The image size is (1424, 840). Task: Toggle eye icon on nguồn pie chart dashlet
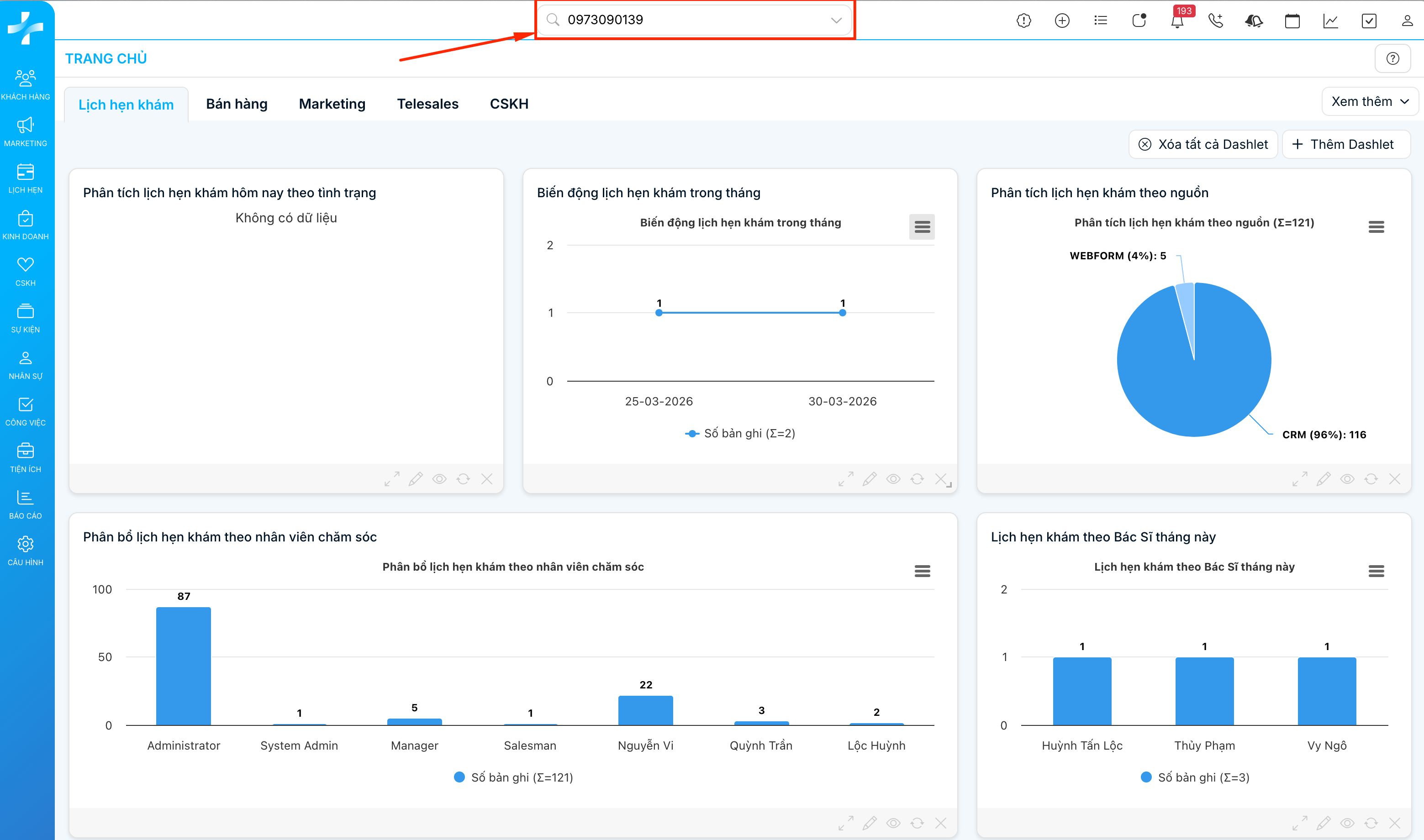1347,479
